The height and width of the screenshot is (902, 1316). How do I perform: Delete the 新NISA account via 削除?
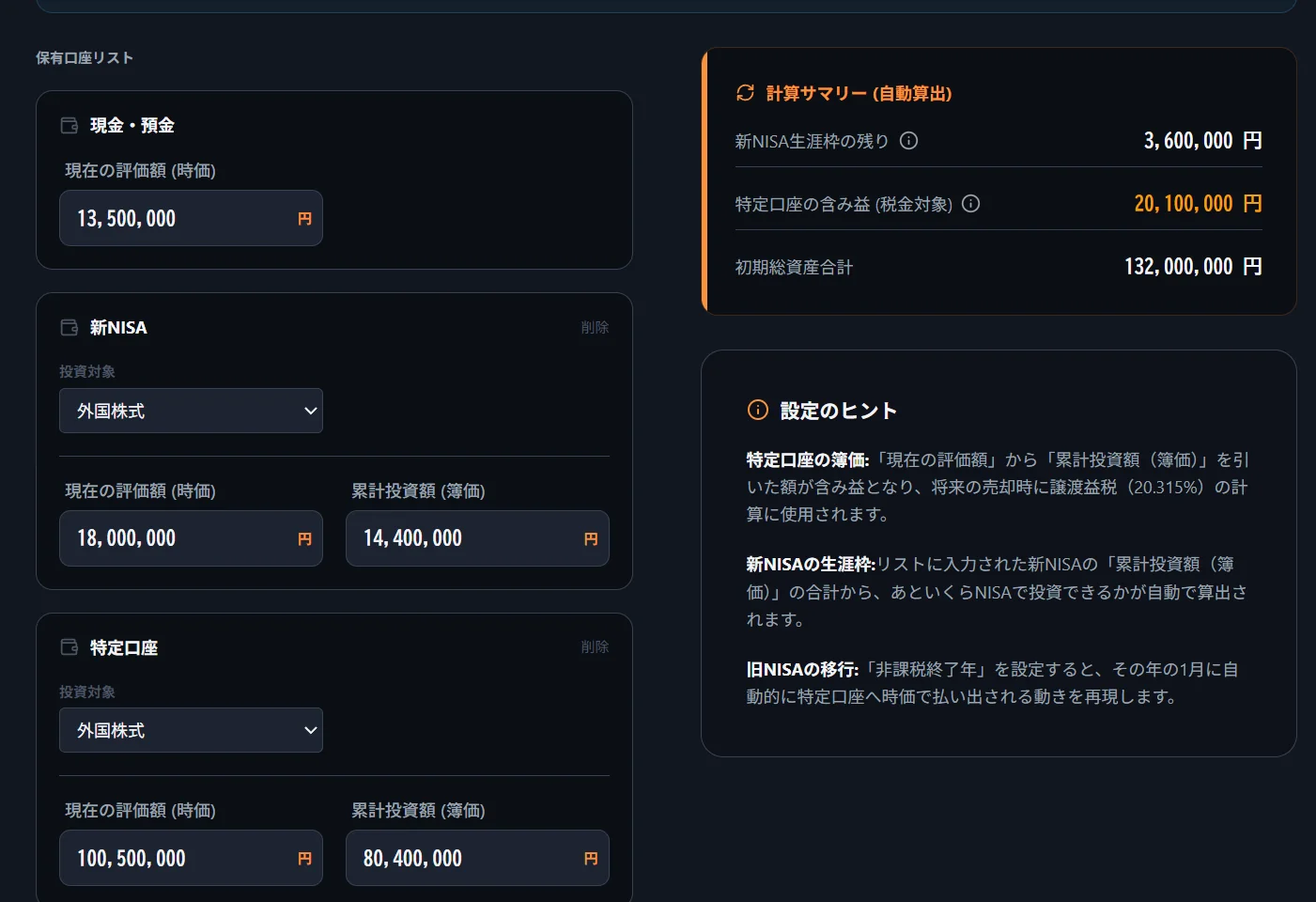coord(595,327)
